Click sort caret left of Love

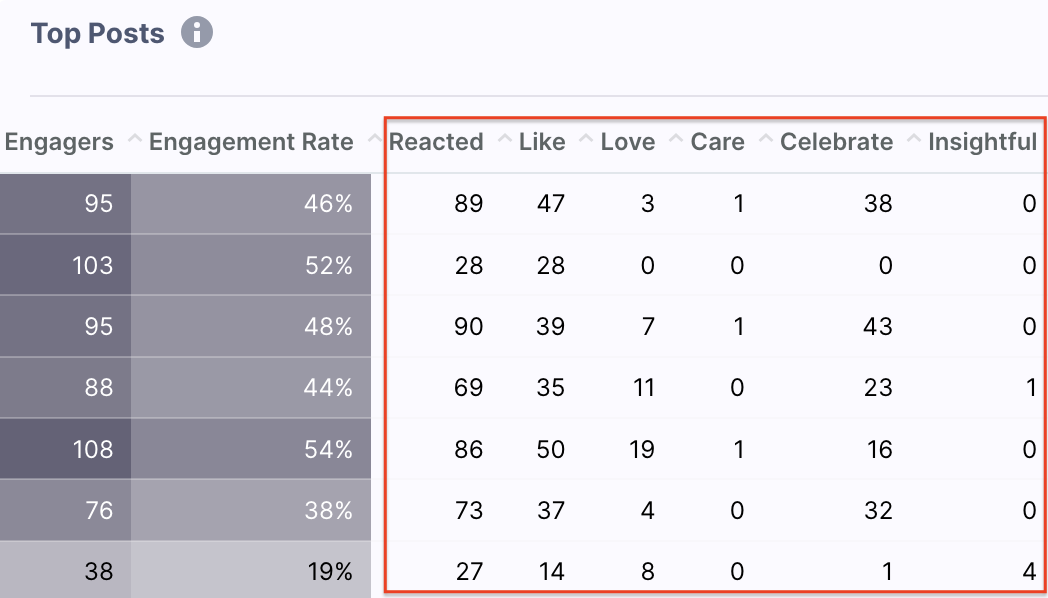pos(586,138)
